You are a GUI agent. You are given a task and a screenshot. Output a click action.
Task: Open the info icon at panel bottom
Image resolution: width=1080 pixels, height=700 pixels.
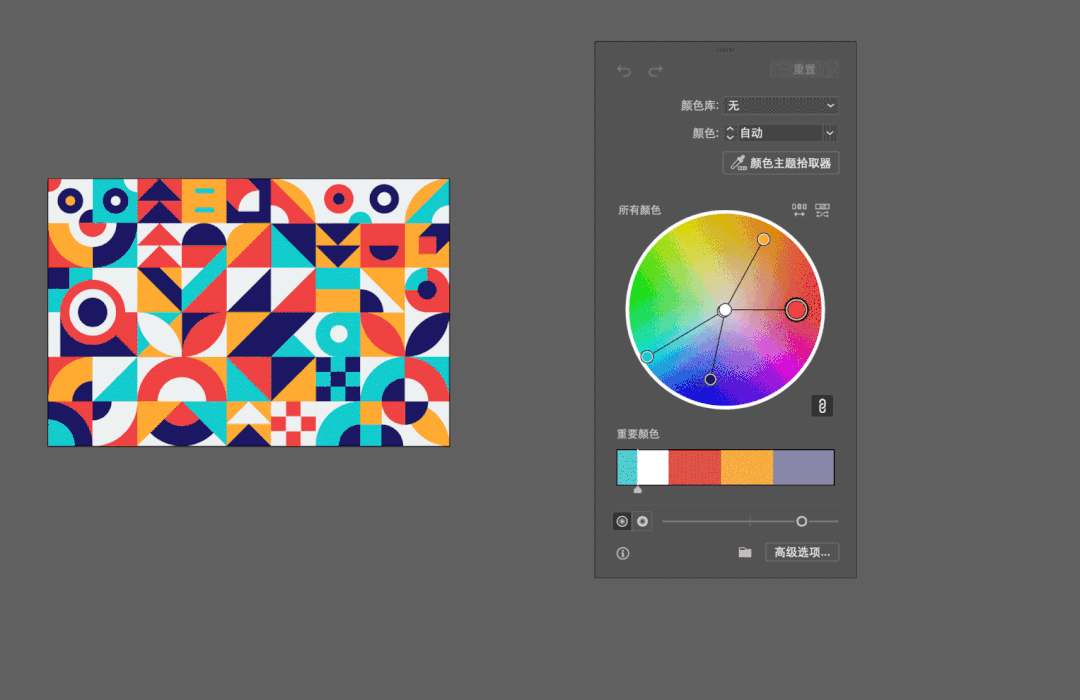pyautogui.click(x=623, y=553)
